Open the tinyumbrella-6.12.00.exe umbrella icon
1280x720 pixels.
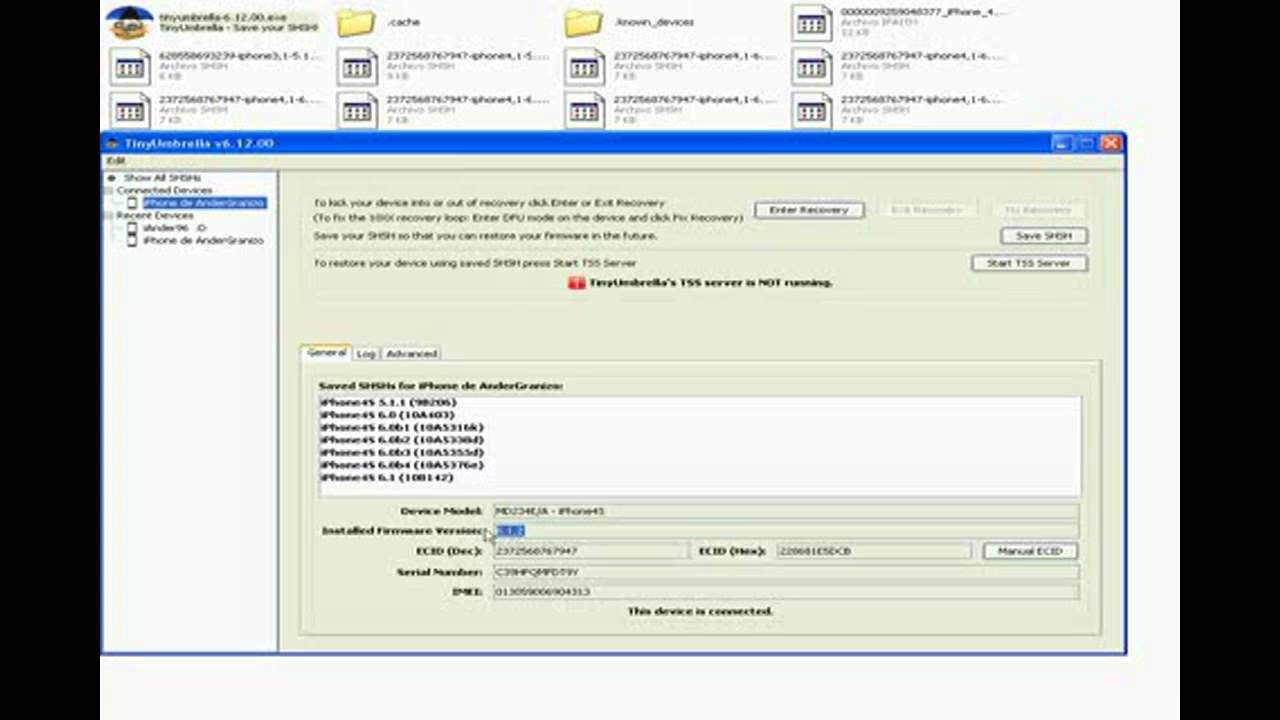point(129,22)
